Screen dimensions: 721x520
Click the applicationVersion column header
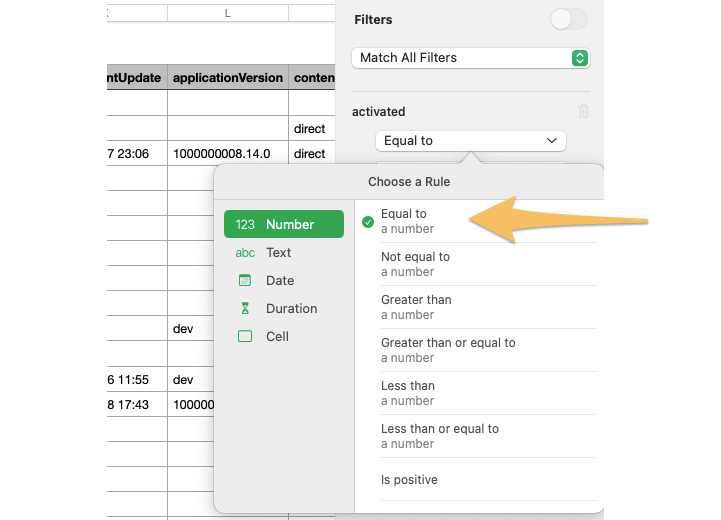(227, 78)
